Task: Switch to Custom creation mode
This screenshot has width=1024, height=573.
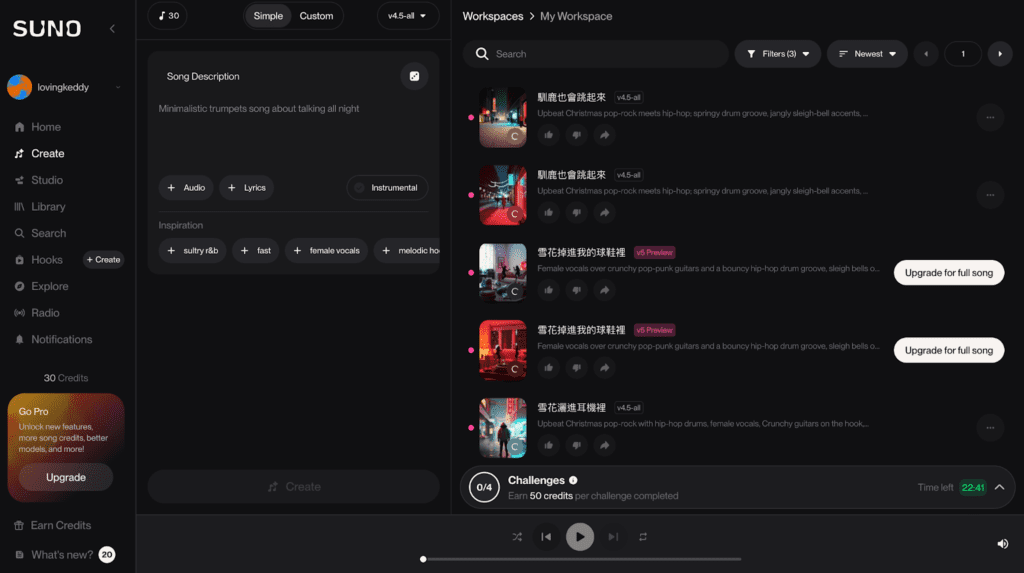Action: [316, 16]
